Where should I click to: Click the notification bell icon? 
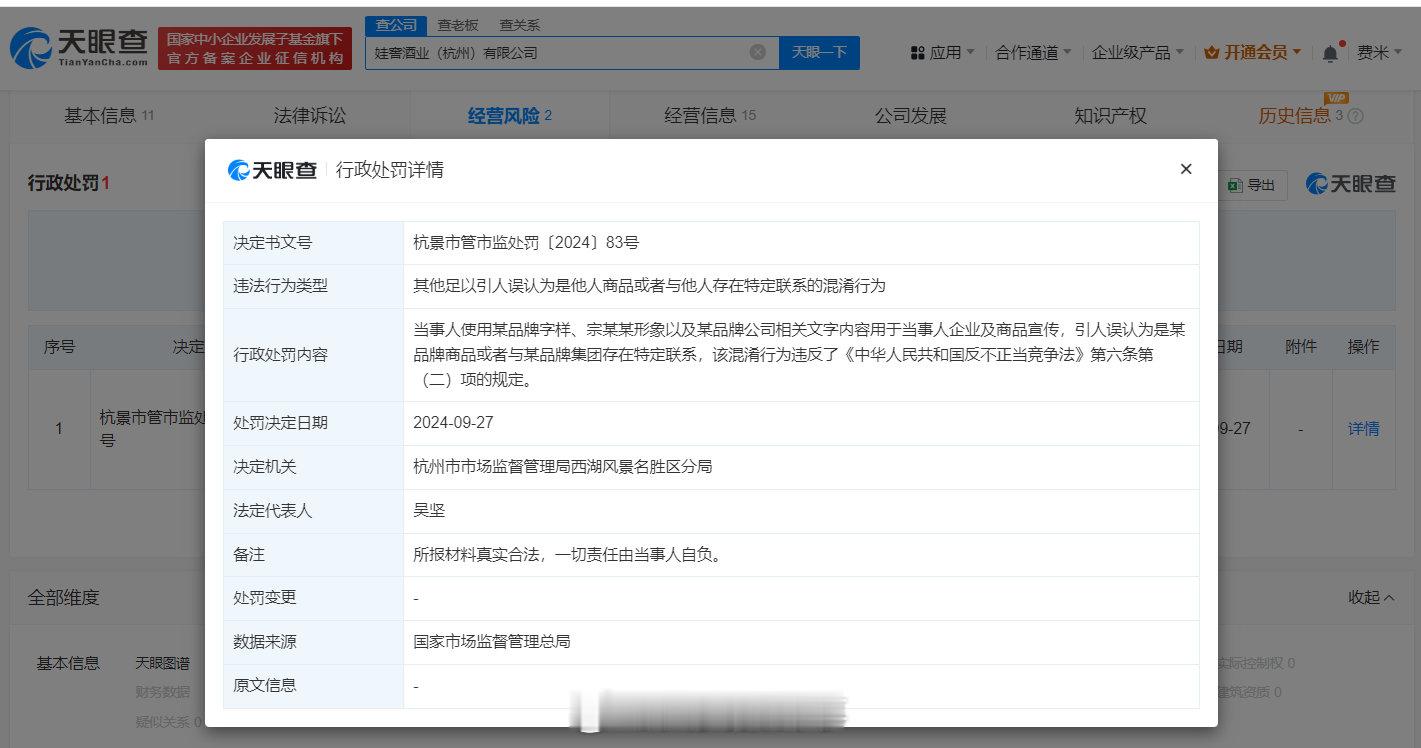coord(1330,53)
